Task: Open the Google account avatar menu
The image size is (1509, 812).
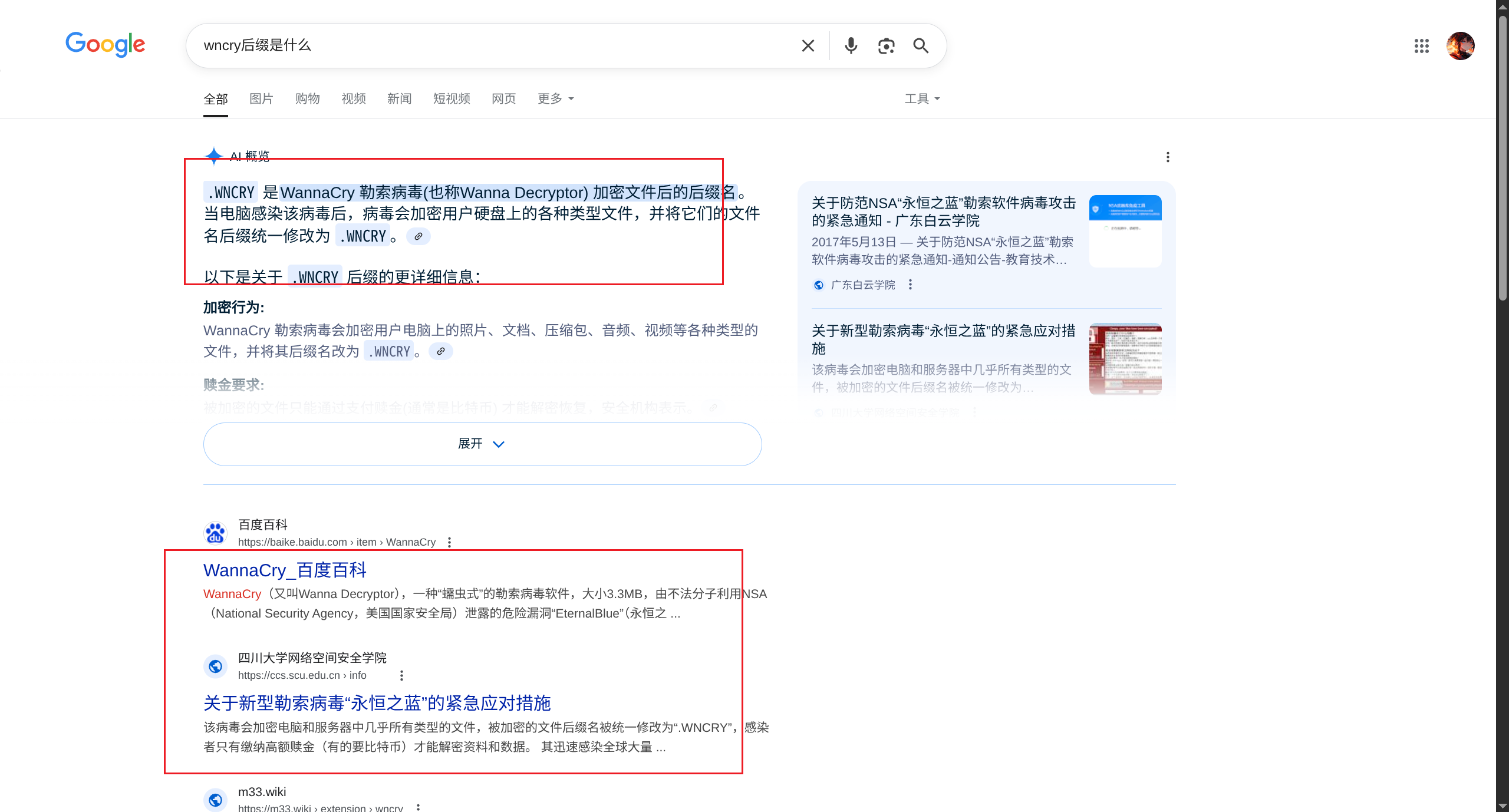Action: click(x=1460, y=46)
